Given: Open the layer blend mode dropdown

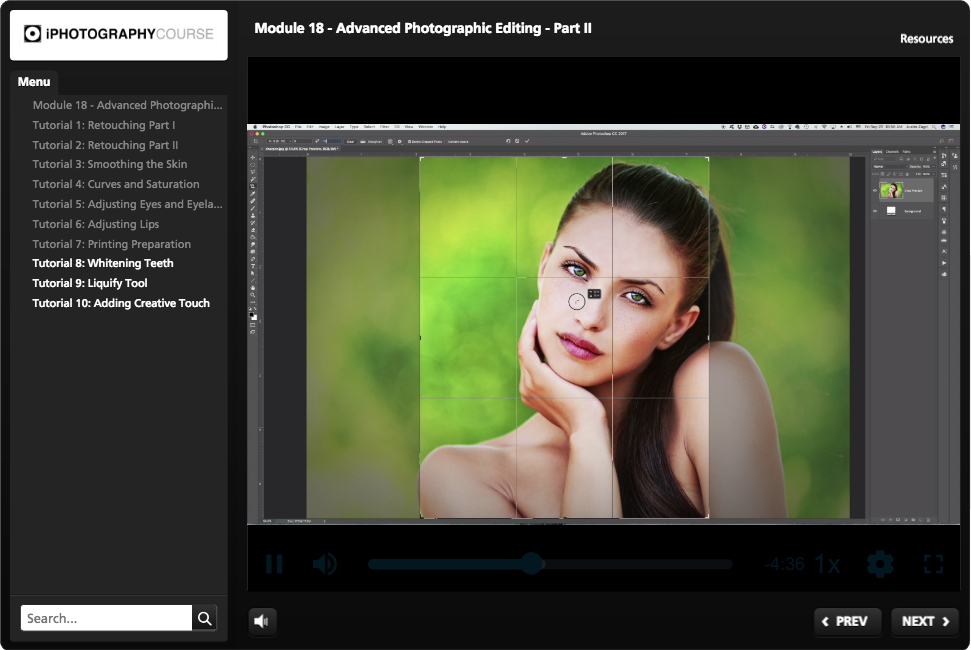Looking at the screenshot, I should 889,166.
